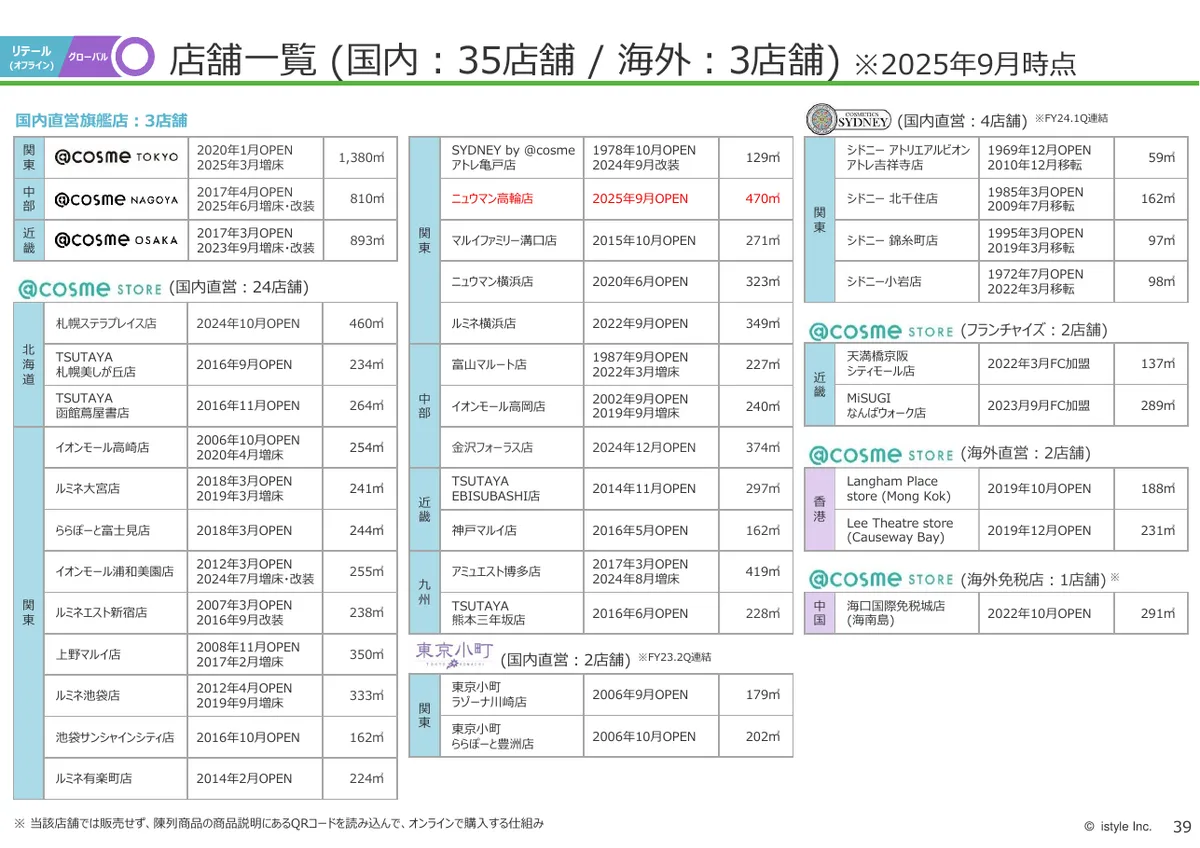Click the @cosme NAGOYA logo
The height and width of the screenshot is (848, 1200).
coord(116,199)
